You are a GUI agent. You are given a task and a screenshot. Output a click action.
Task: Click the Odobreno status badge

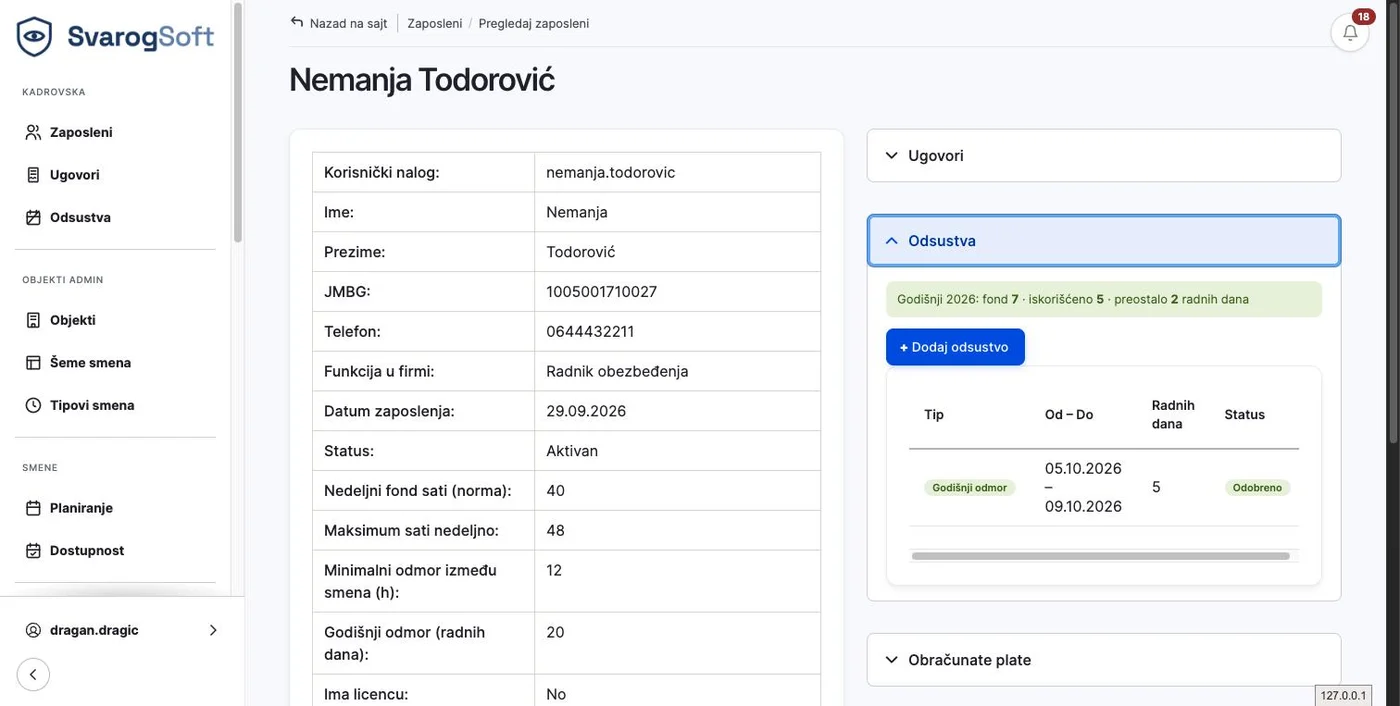click(1257, 488)
